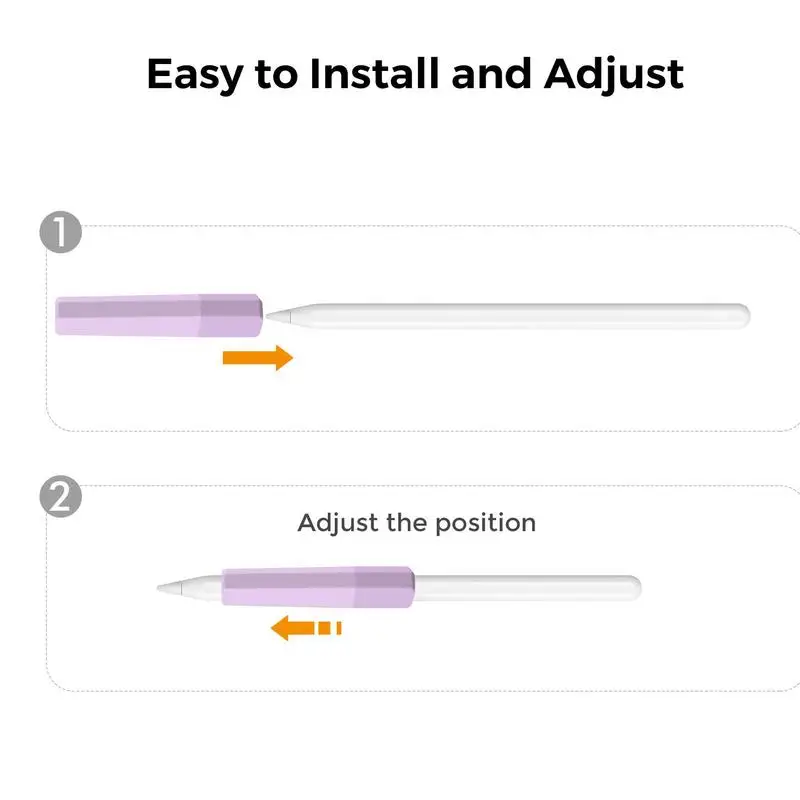Click the gray step 2 number badge
The height and width of the screenshot is (800, 800).
[x=58, y=497]
